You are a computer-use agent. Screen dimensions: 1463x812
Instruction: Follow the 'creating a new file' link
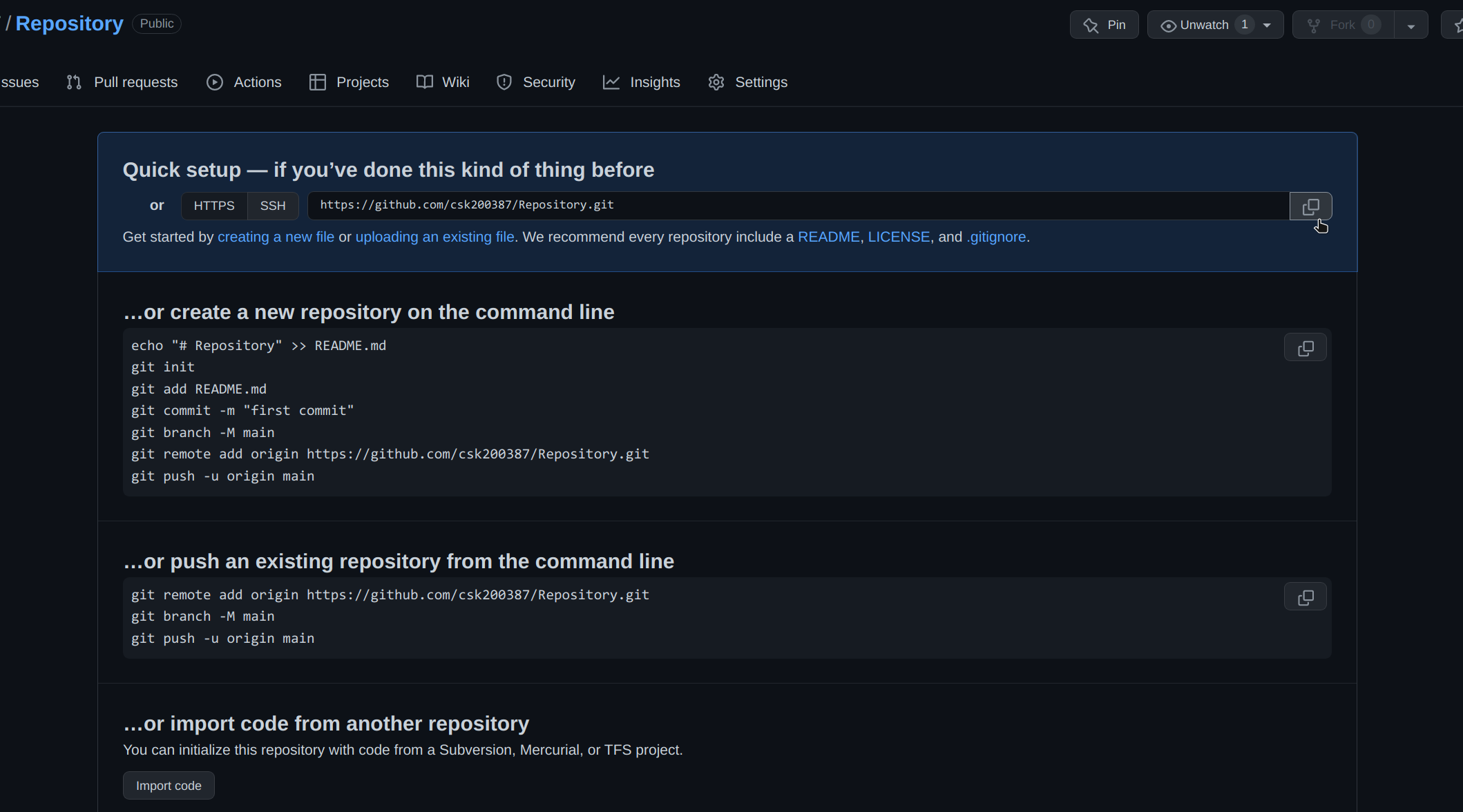(x=276, y=237)
